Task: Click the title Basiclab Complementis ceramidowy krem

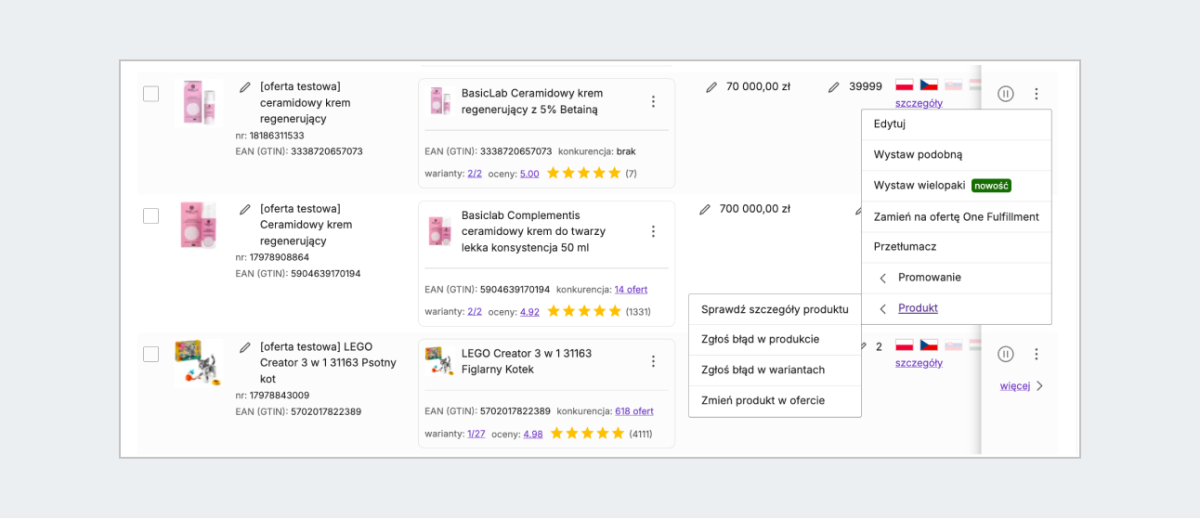Action: [x=533, y=231]
